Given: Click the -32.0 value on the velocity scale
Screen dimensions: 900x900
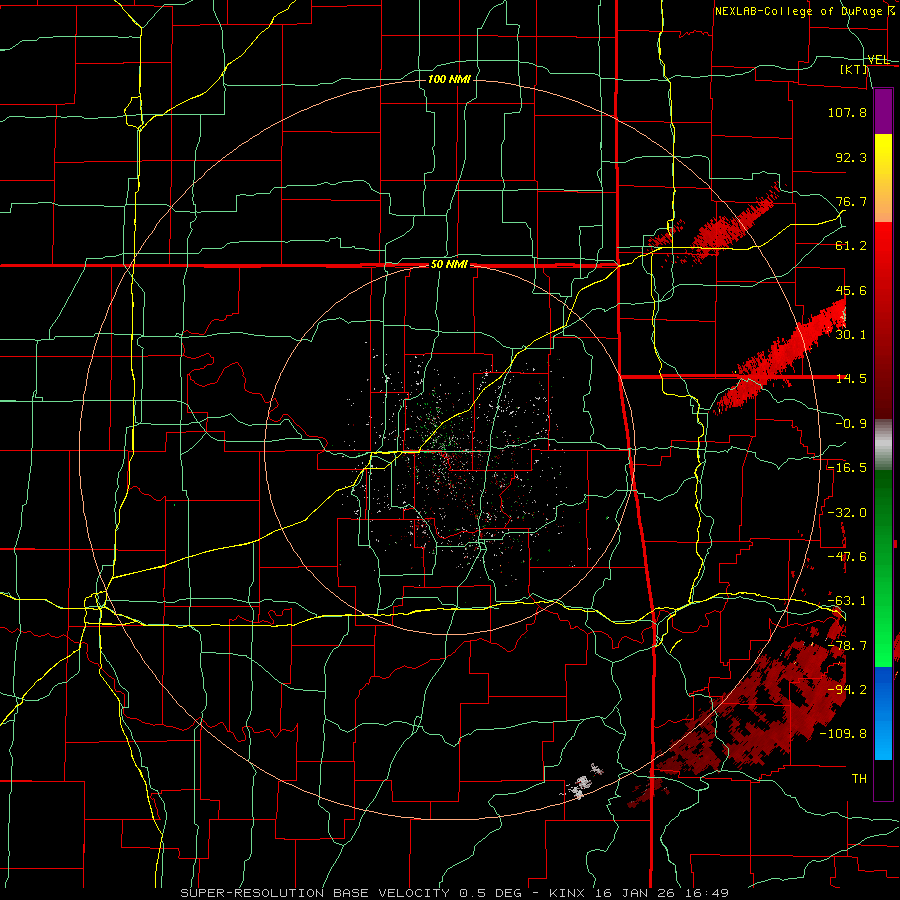Looking at the screenshot, I should tap(847, 513).
